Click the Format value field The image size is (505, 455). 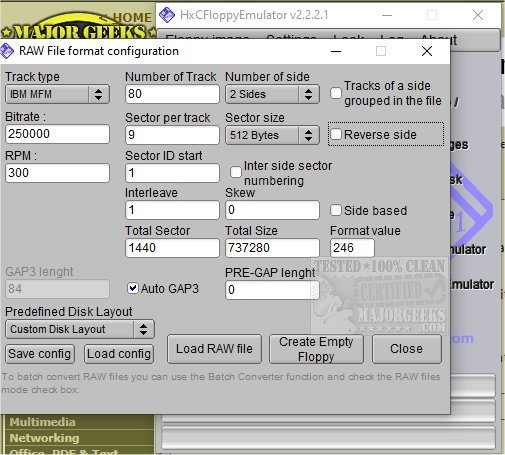(352, 248)
